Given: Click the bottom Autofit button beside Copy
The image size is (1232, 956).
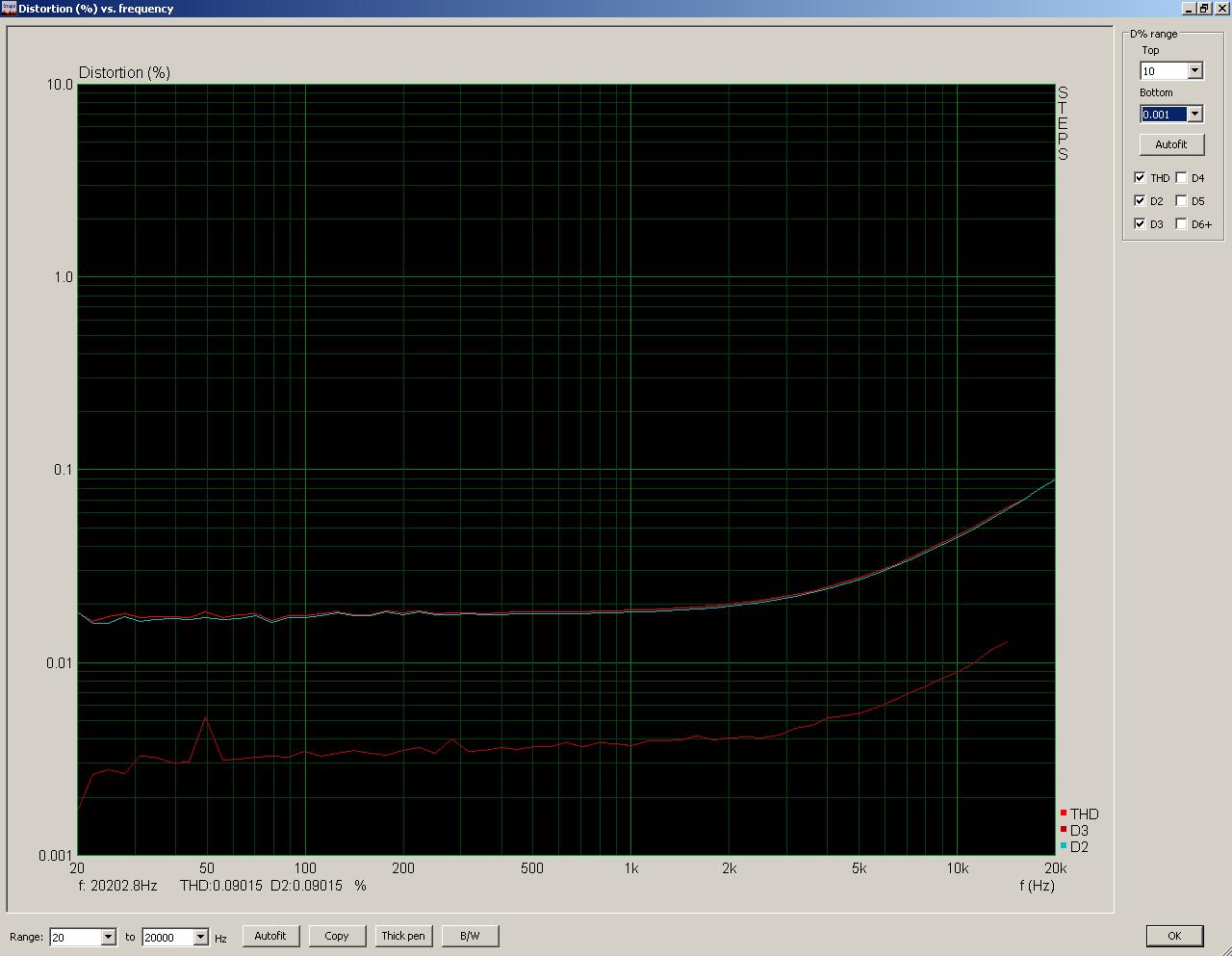Looking at the screenshot, I should tap(270, 936).
